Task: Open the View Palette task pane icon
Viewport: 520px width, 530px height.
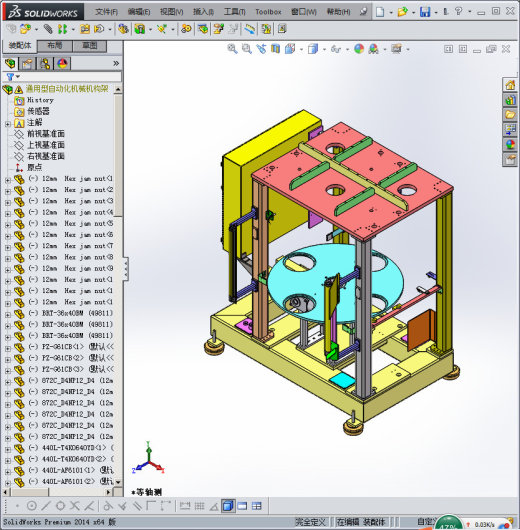Action: click(510, 129)
